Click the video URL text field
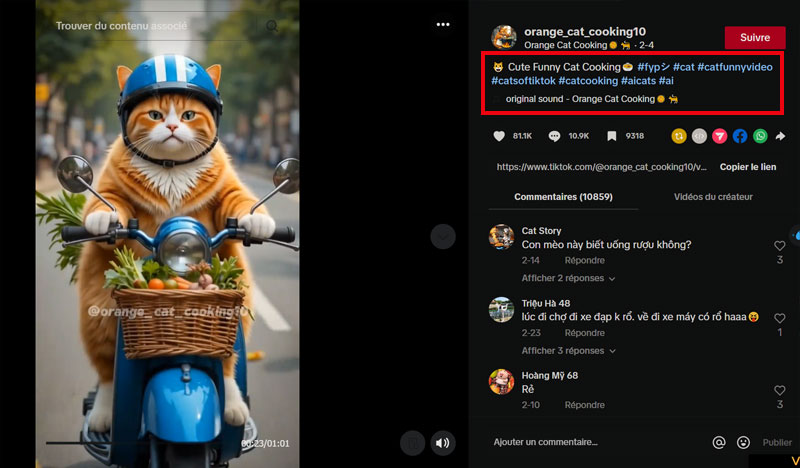 pyautogui.click(x=602, y=167)
